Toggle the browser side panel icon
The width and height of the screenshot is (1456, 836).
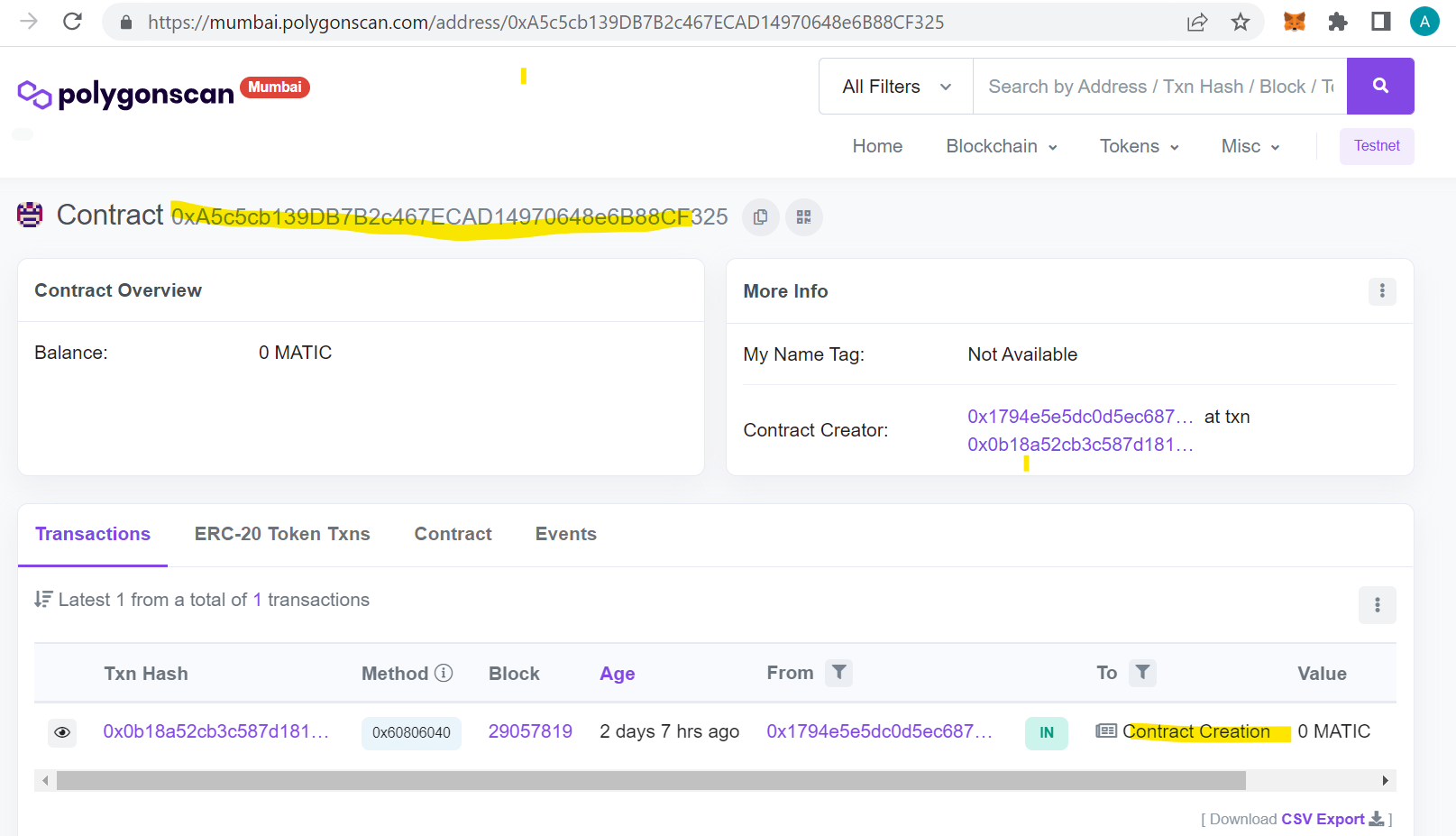pyautogui.click(x=1380, y=21)
